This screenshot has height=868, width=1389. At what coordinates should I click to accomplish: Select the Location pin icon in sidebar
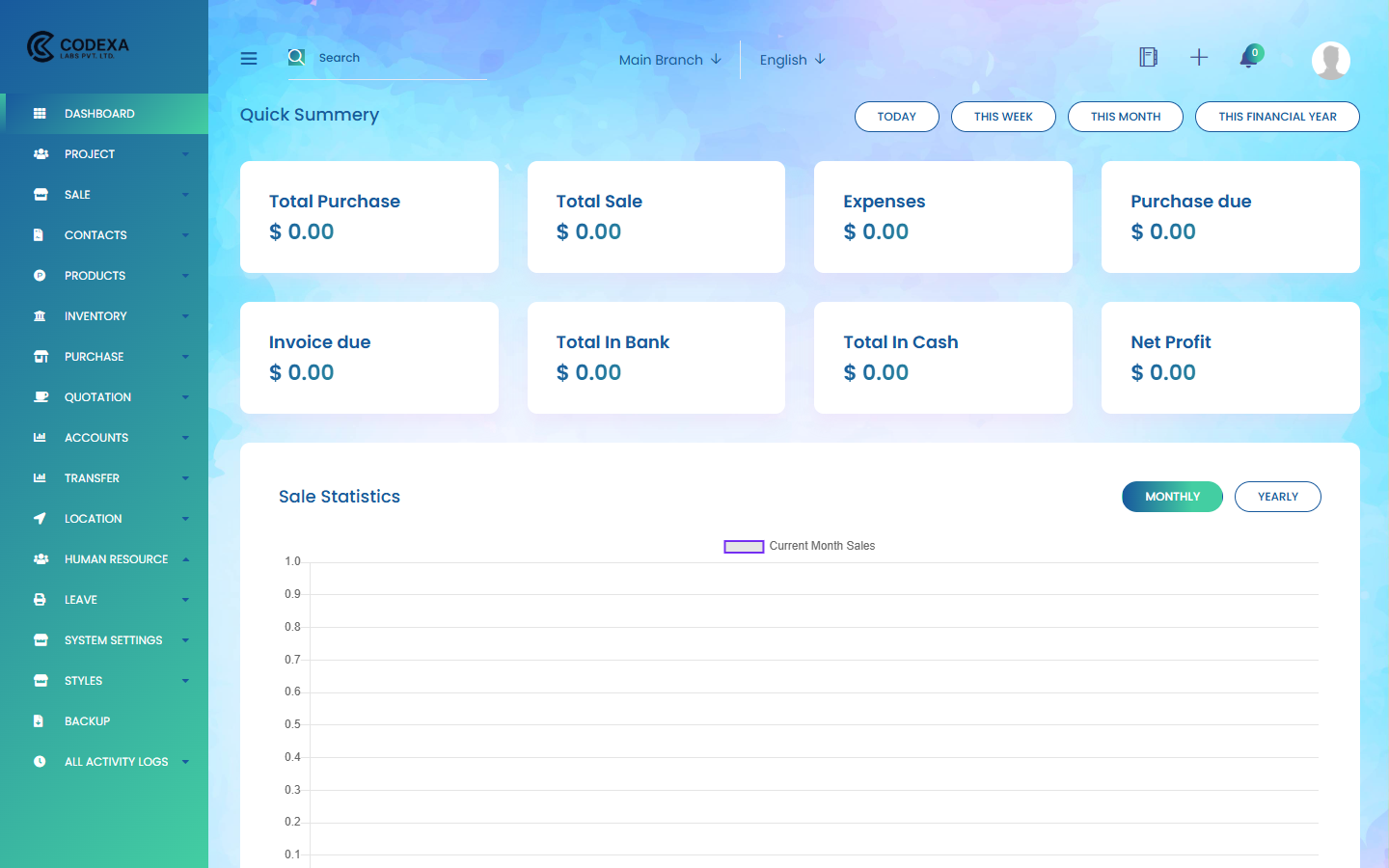[39, 518]
